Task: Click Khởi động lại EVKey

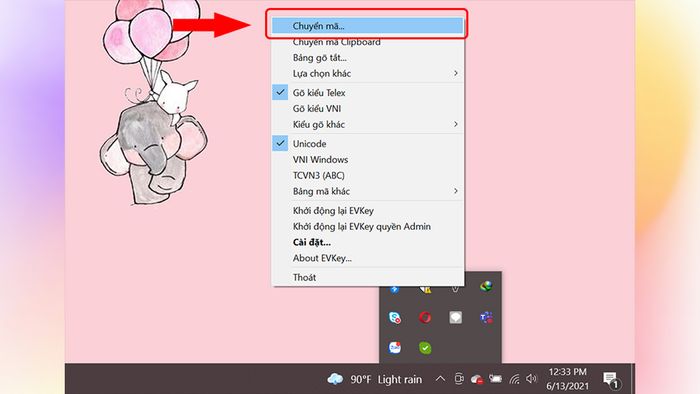Action: click(x=367, y=211)
